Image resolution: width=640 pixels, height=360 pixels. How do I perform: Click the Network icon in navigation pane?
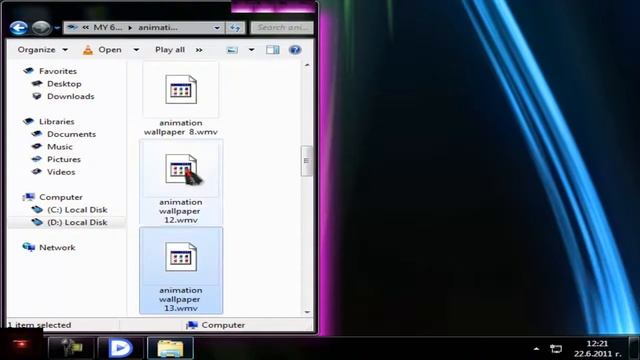tap(29, 247)
